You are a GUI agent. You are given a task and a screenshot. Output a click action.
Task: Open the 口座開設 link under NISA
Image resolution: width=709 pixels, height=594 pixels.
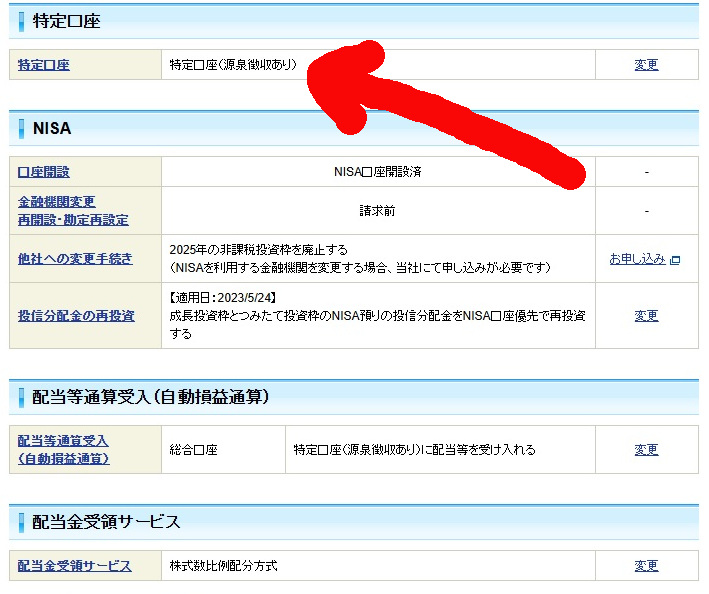[x=44, y=172]
